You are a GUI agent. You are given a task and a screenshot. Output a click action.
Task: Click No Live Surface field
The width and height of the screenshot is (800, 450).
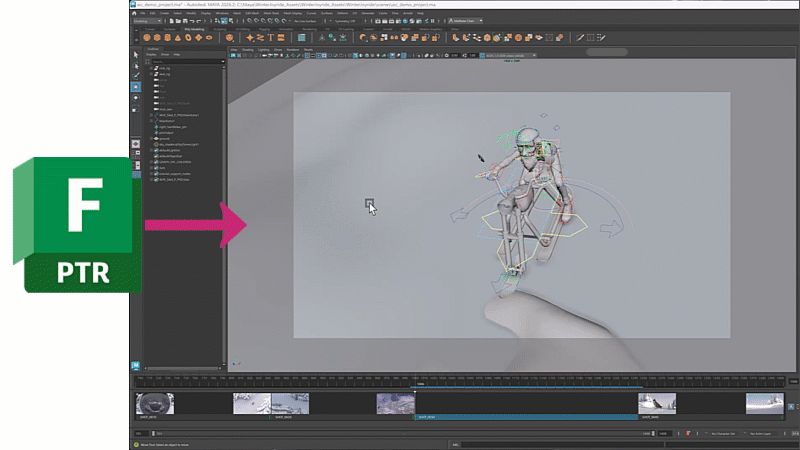click(x=305, y=21)
